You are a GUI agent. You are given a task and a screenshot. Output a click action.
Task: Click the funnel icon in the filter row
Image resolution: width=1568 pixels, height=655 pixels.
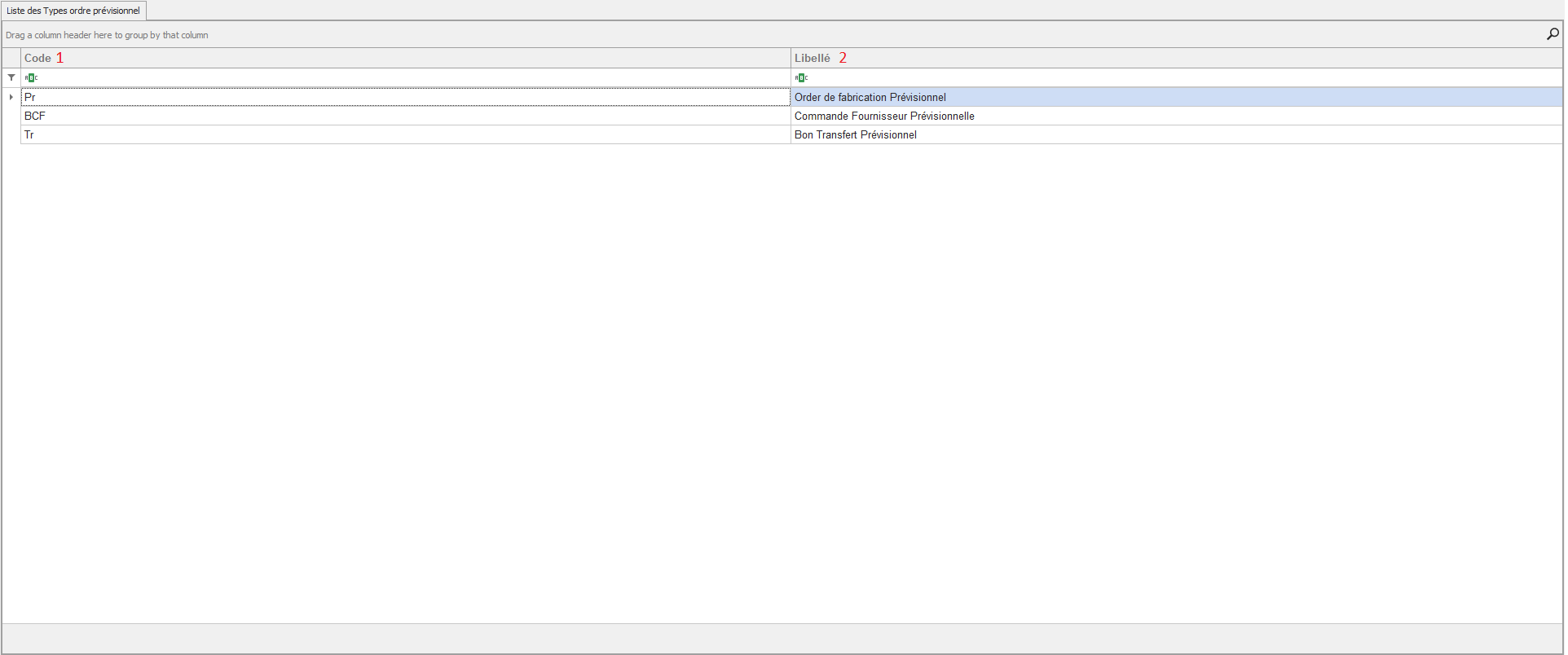pyautogui.click(x=11, y=77)
